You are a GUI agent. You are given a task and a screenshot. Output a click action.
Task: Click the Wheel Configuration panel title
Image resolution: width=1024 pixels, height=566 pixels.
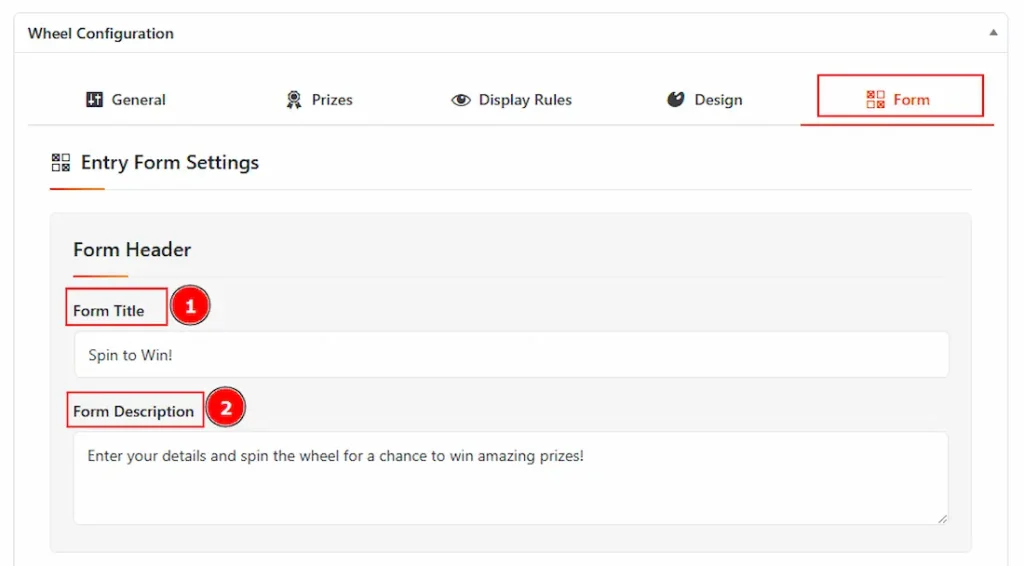[x=101, y=33]
